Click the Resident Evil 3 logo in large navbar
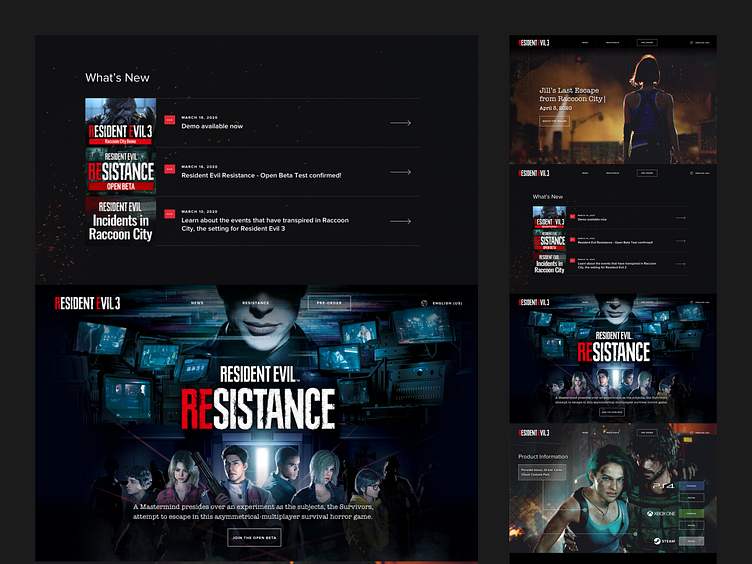 [x=88, y=303]
